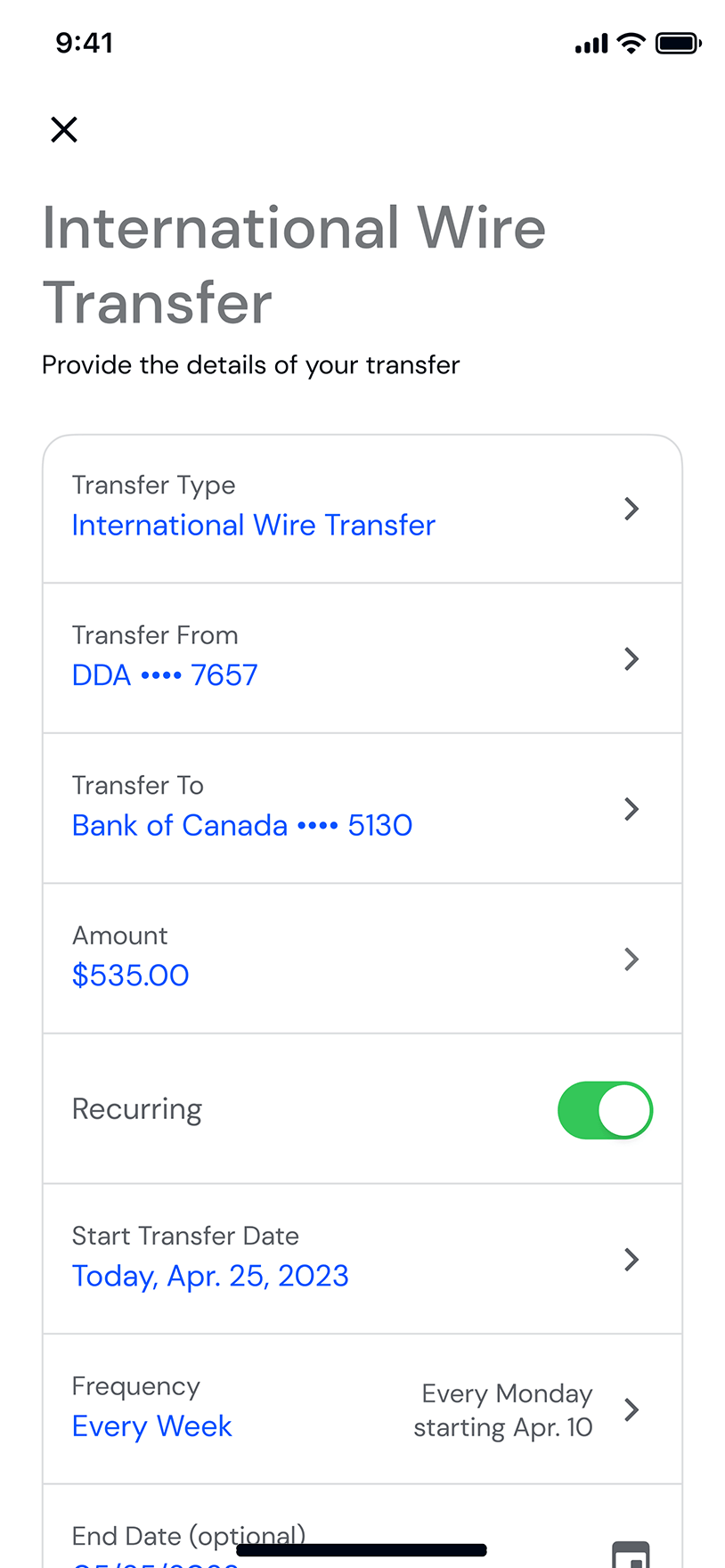
Task: Expand the Transfer To recipient chevron
Action: (x=631, y=809)
